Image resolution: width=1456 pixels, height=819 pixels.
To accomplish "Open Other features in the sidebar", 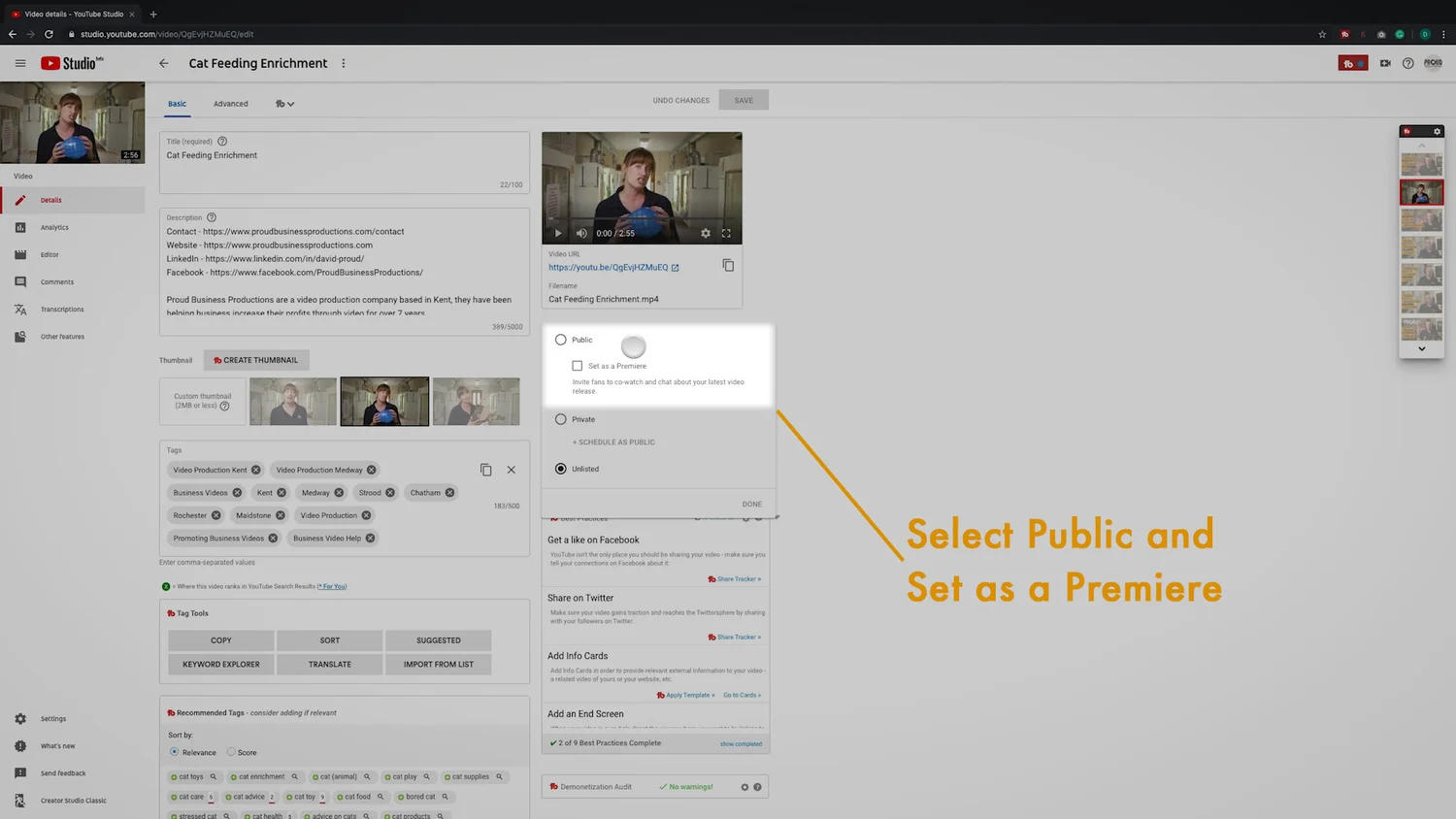I will pos(64,337).
